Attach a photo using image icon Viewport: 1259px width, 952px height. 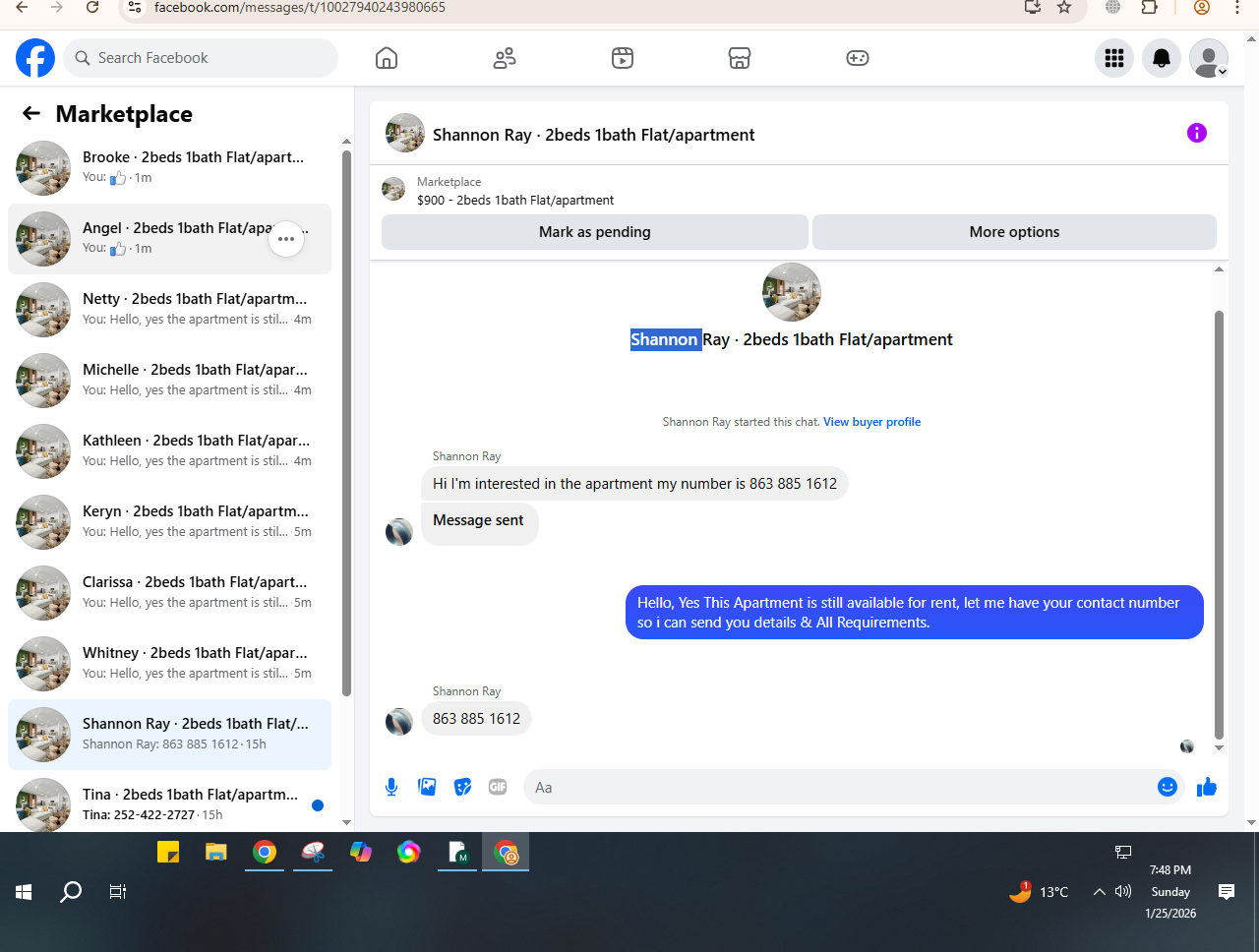(427, 787)
